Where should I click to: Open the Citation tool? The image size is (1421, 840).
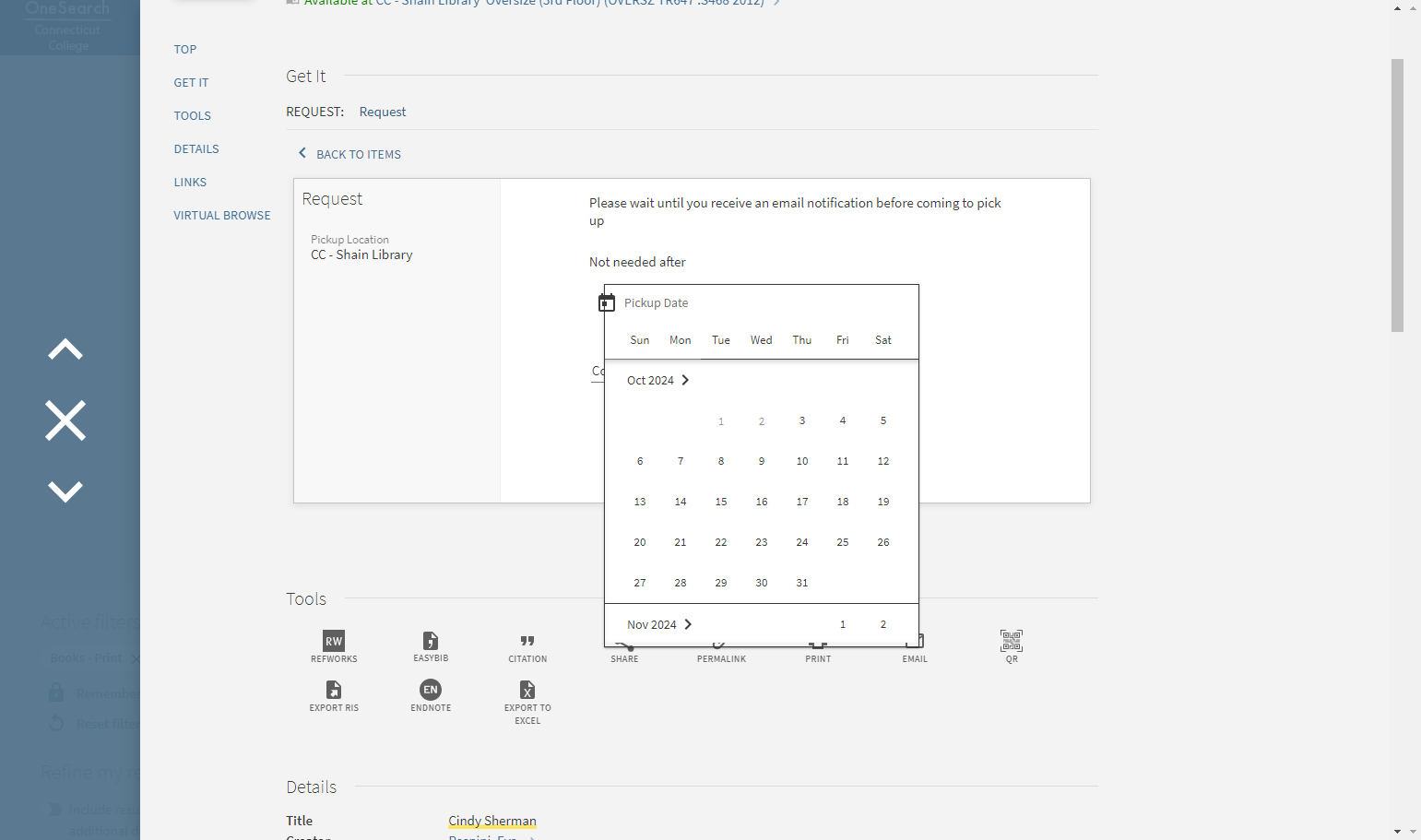click(x=527, y=646)
